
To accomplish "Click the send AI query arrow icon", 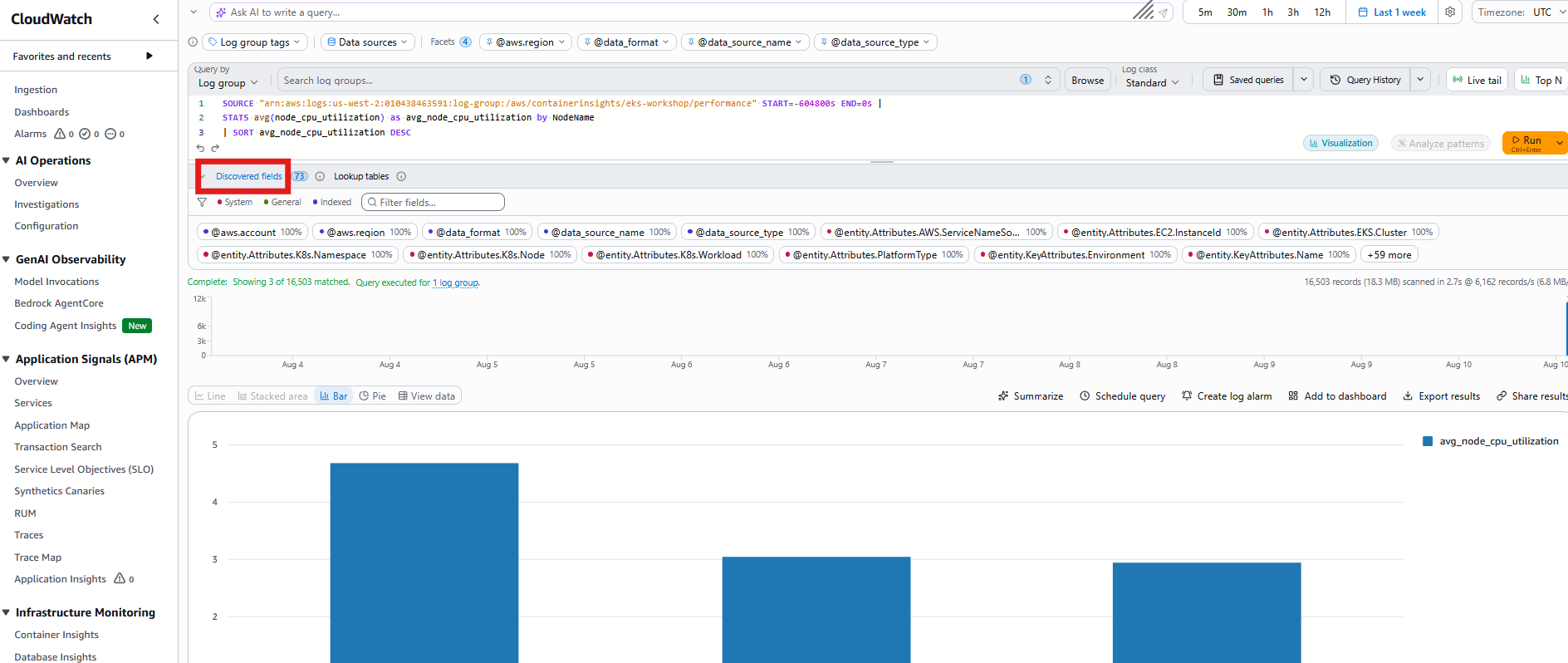I will click(x=1164, y=12).
